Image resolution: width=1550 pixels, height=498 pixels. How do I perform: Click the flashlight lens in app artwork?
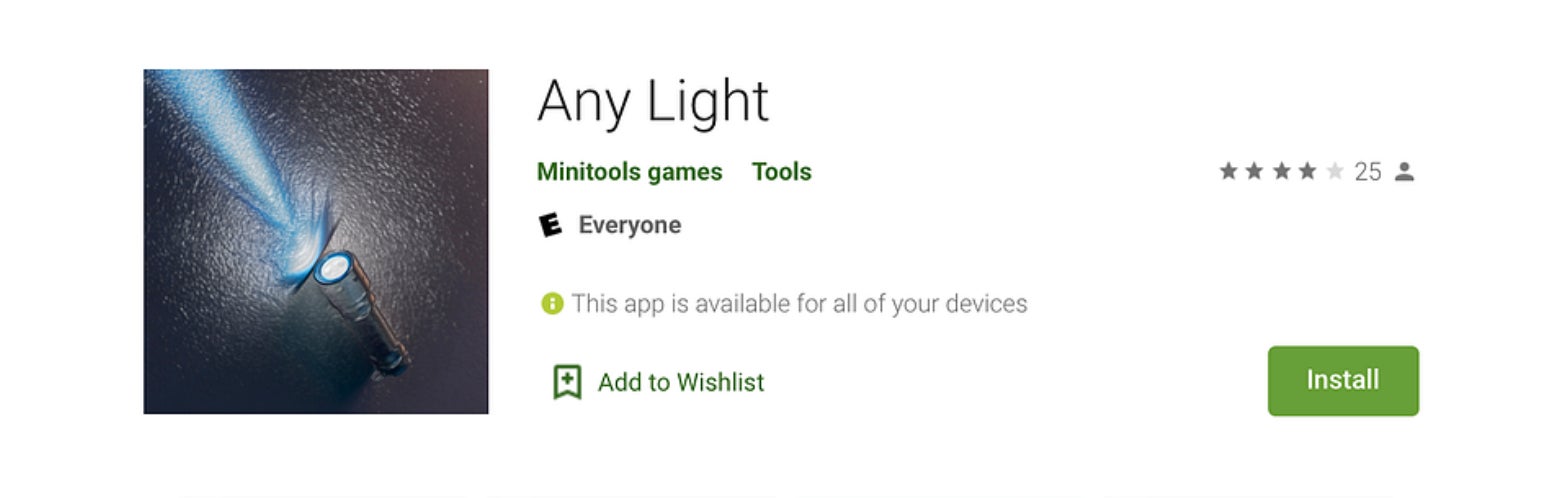[x=332, y=268]
